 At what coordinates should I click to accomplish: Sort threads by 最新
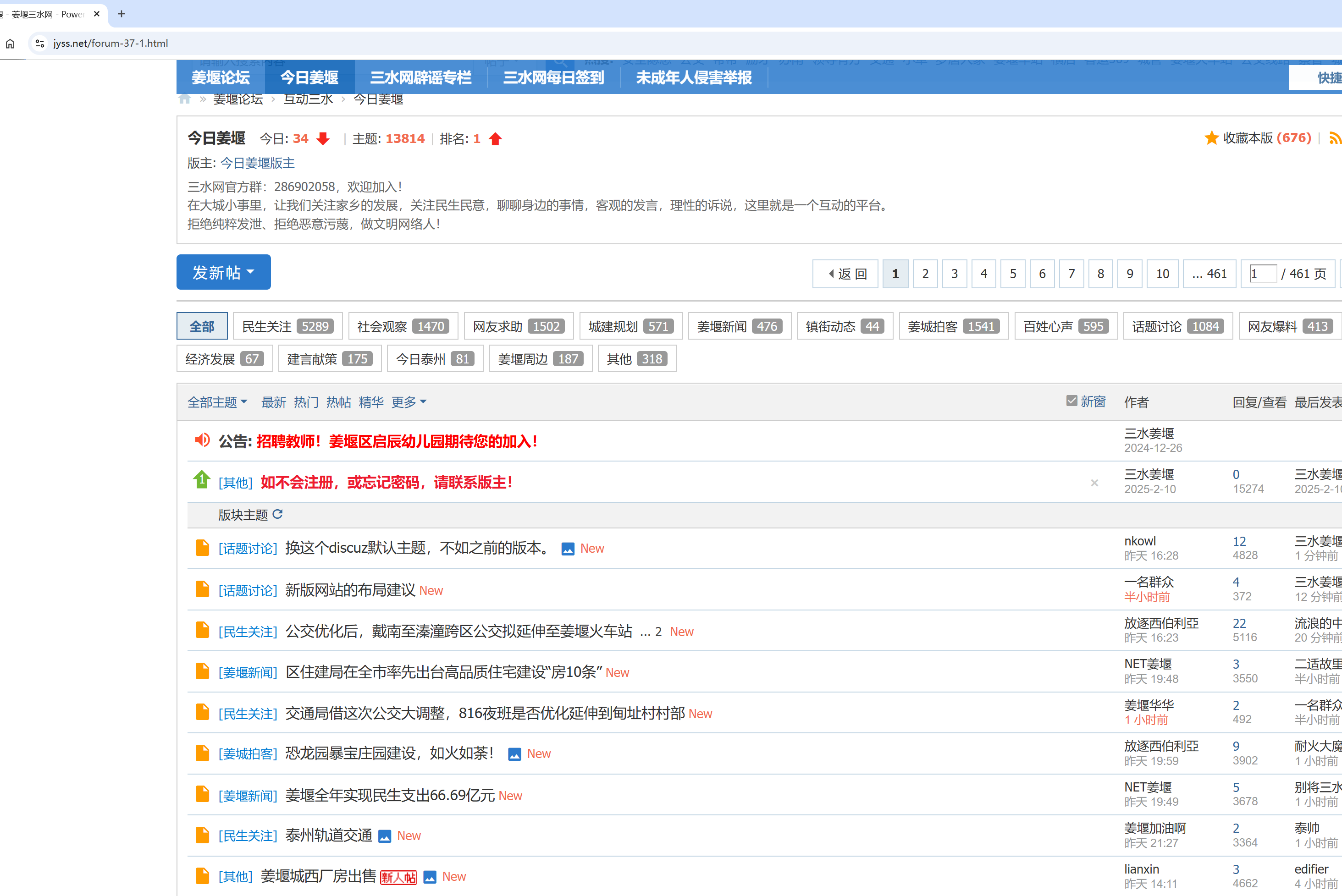pos(273,402)
